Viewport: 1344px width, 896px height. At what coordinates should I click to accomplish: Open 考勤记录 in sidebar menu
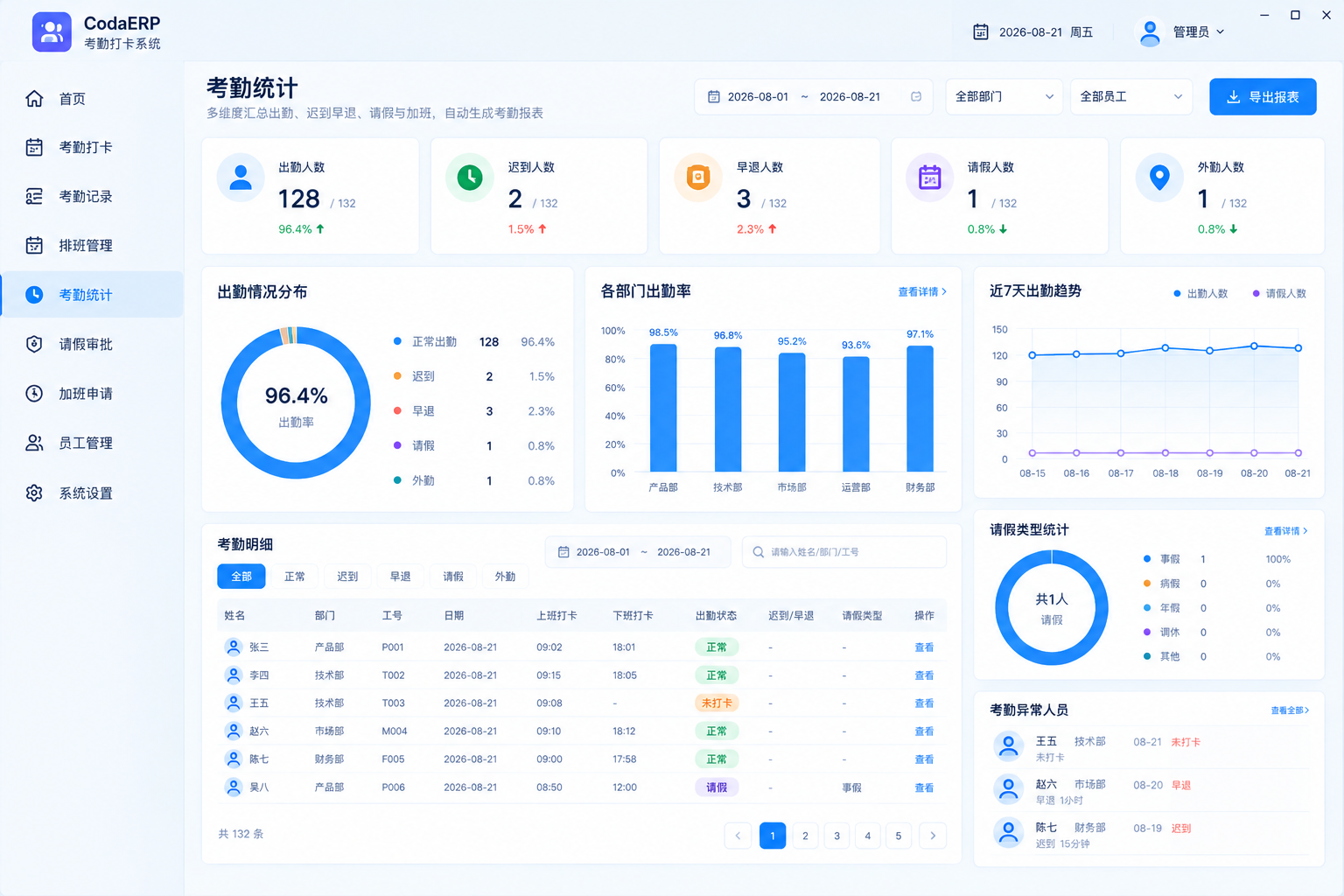(92, 196)
